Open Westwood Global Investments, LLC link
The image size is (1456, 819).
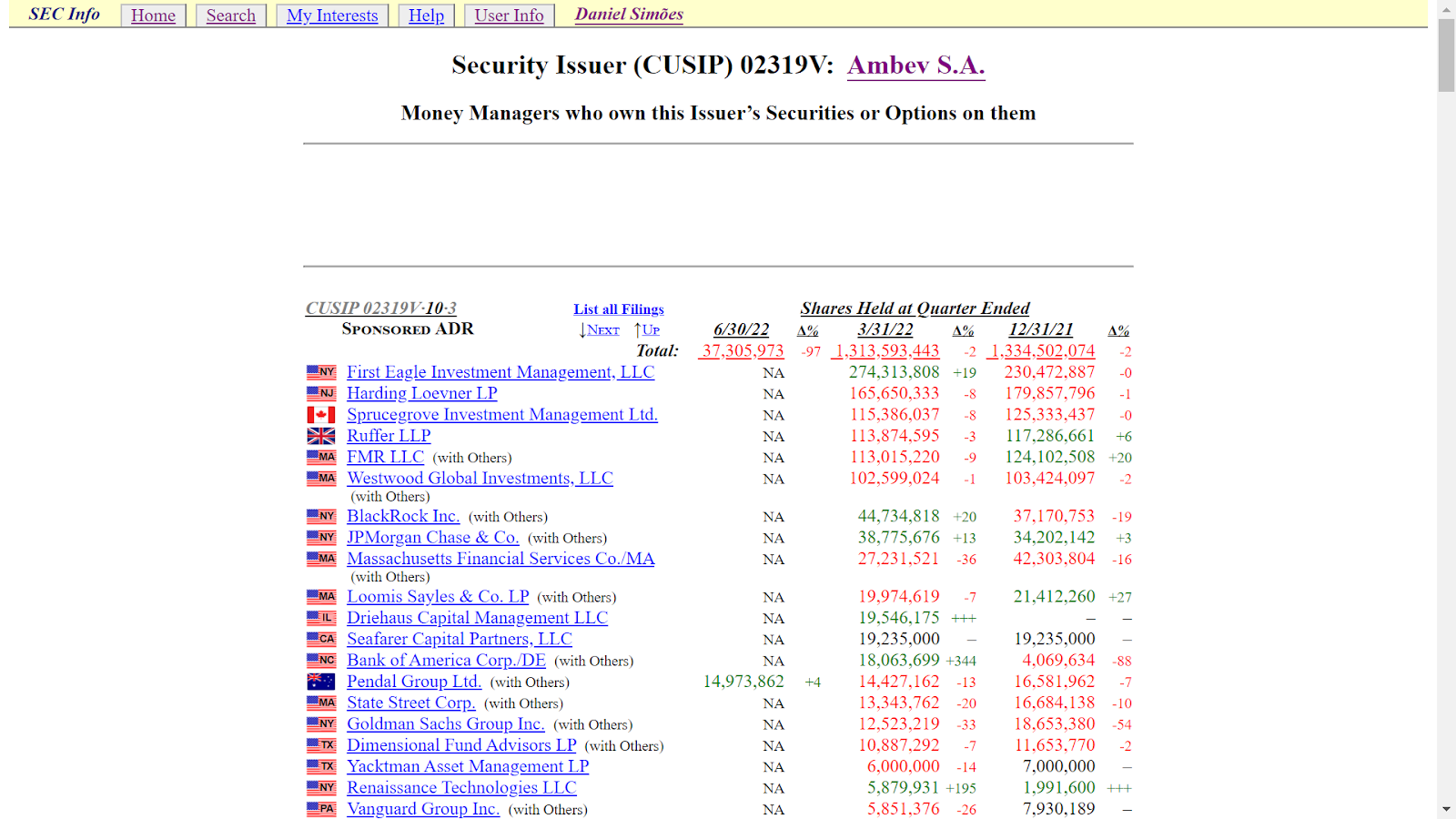tap(480, 478)
